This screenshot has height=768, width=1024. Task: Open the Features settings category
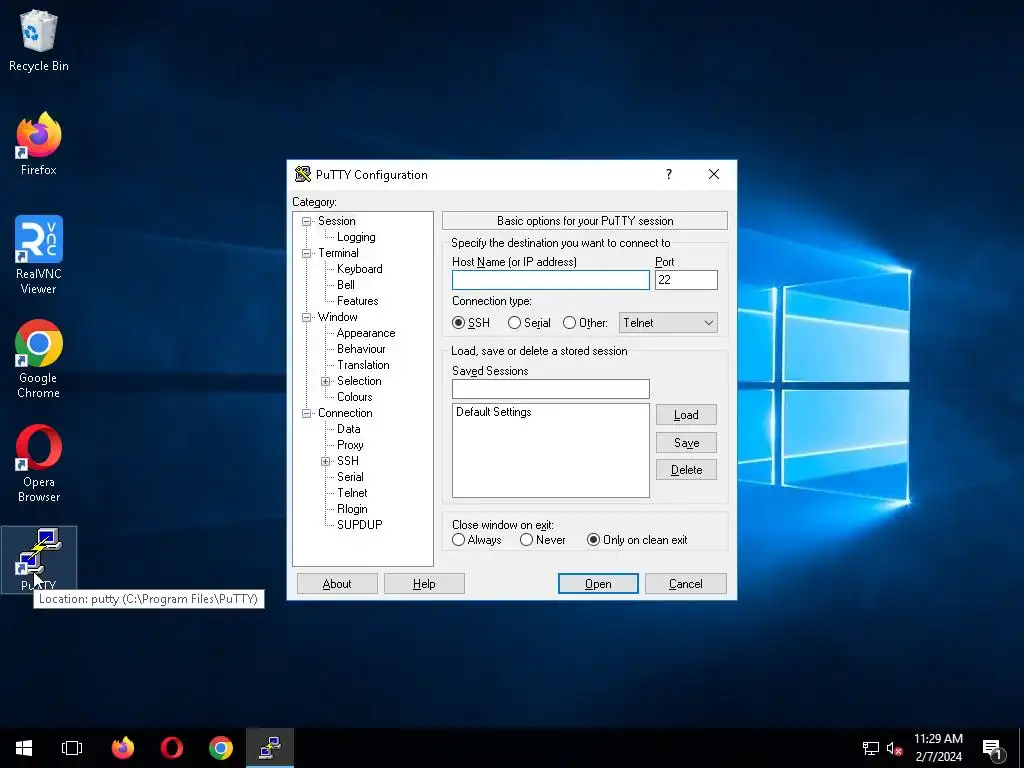357,301
